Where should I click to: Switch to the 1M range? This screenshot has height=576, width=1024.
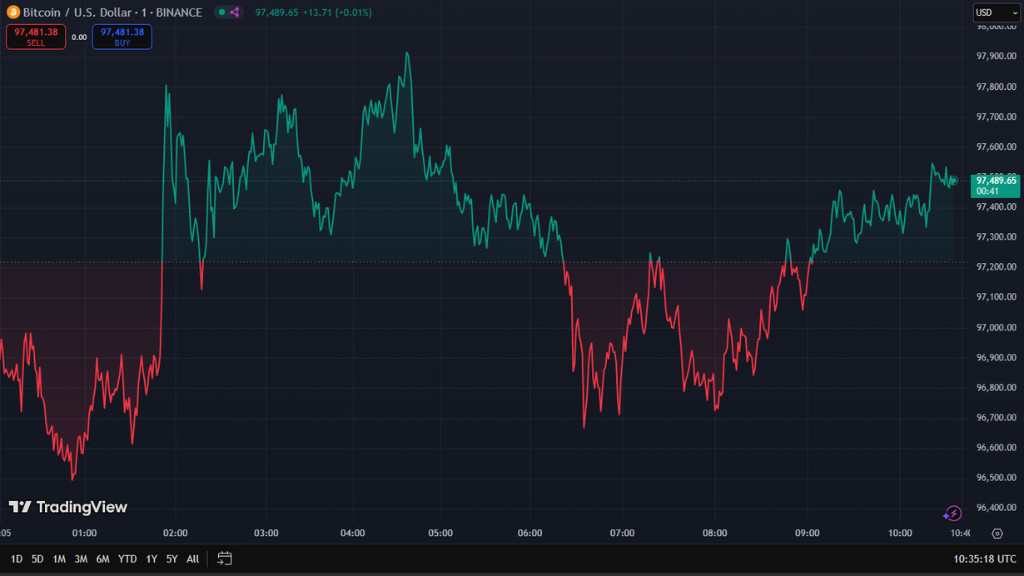[59, 558]
